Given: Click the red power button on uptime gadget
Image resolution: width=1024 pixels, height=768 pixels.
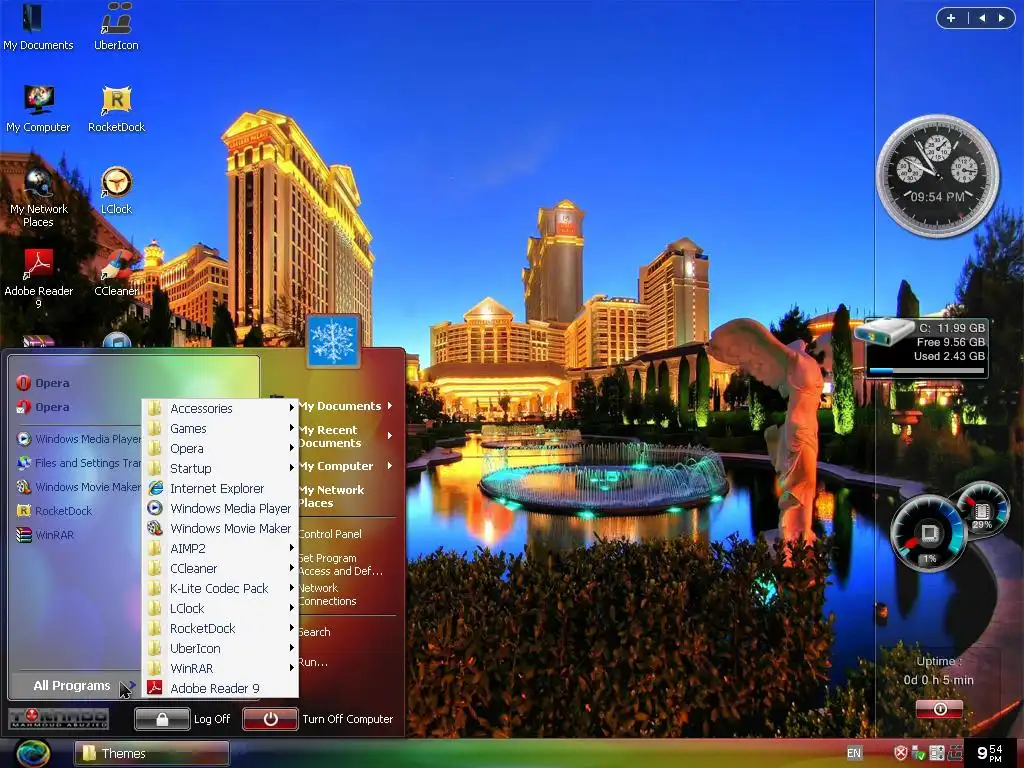Looking at the screenshot, I should 940,709.
